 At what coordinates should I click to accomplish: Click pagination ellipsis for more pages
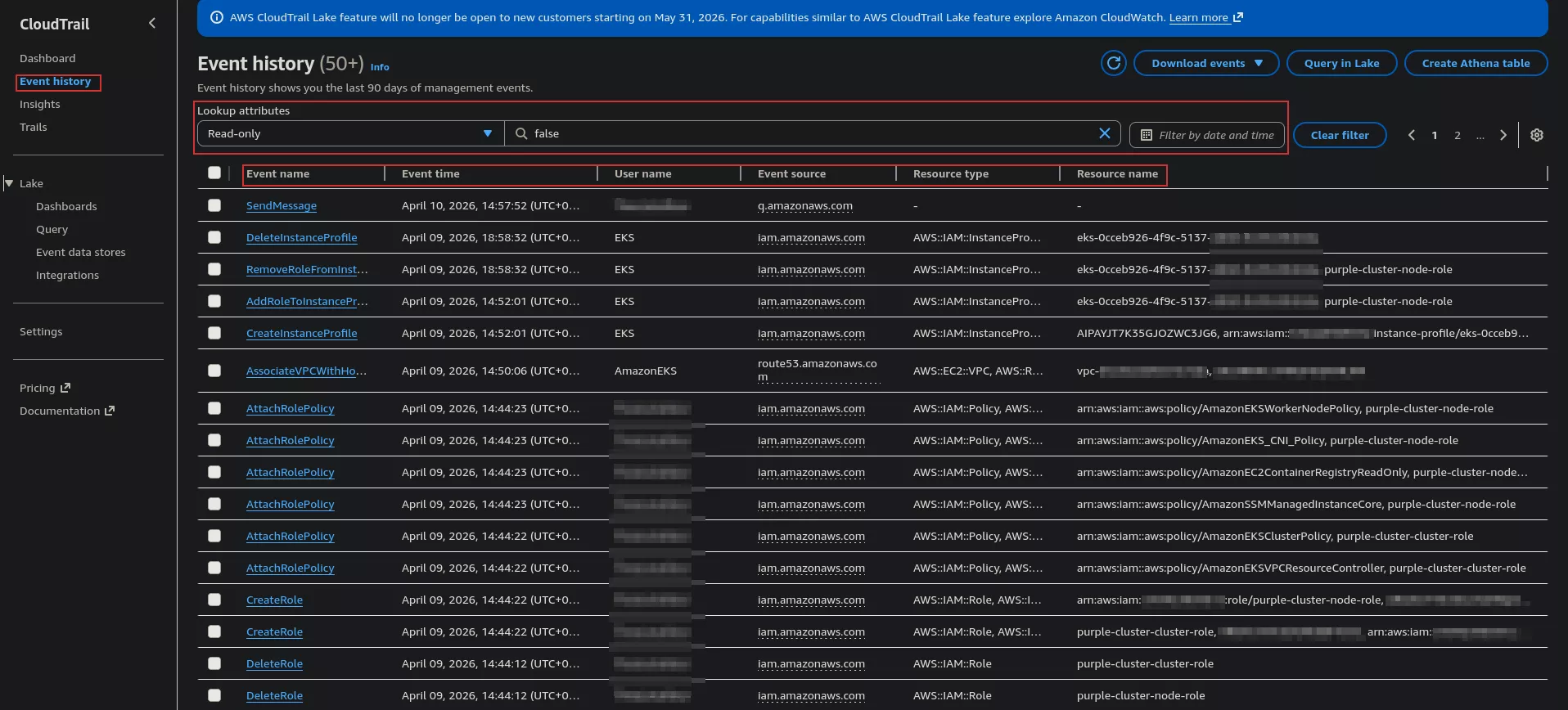click(x=1480, y=135)
